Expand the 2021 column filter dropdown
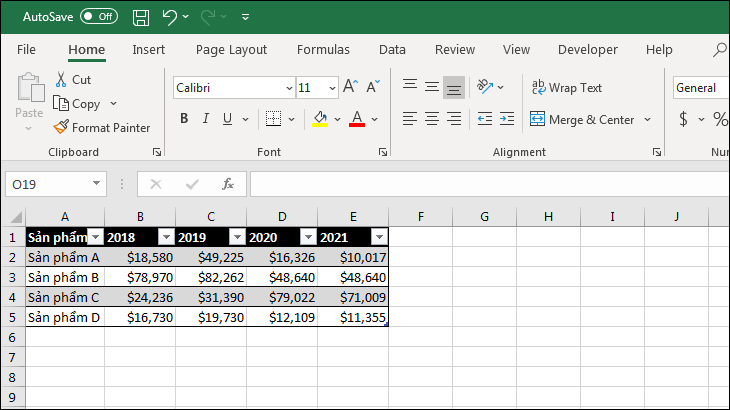 tap(378, 237)
